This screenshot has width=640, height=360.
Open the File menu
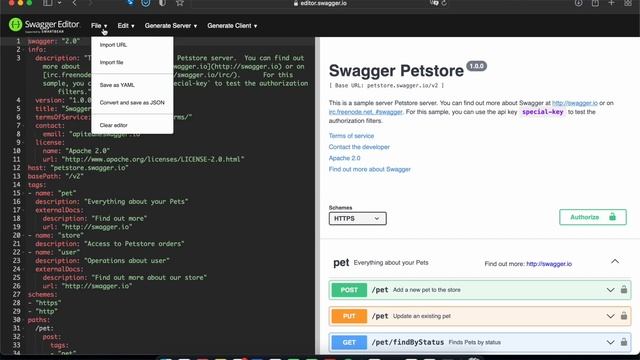point(99,26)
